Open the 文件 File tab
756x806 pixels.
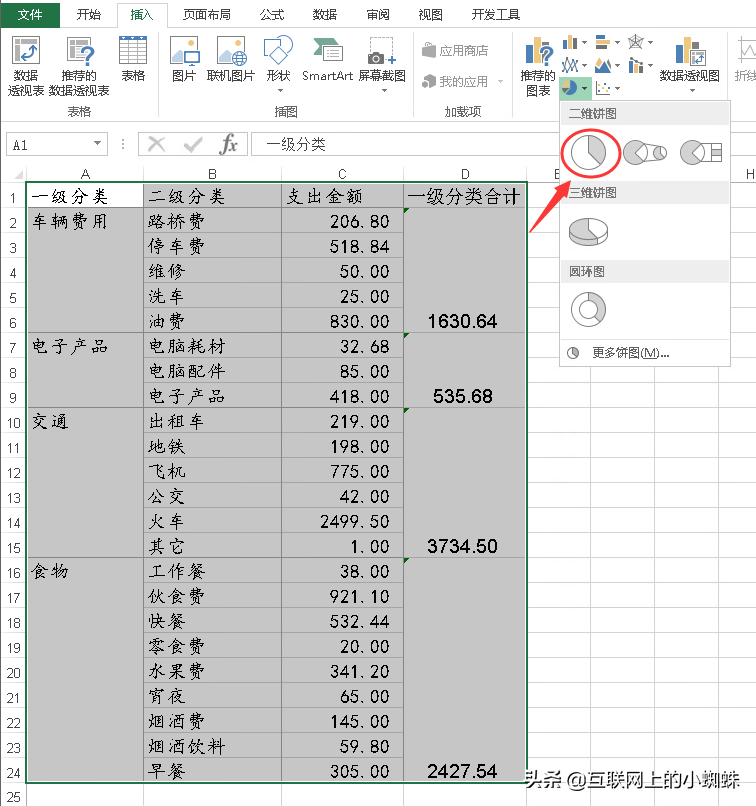(x=30, y=14)
